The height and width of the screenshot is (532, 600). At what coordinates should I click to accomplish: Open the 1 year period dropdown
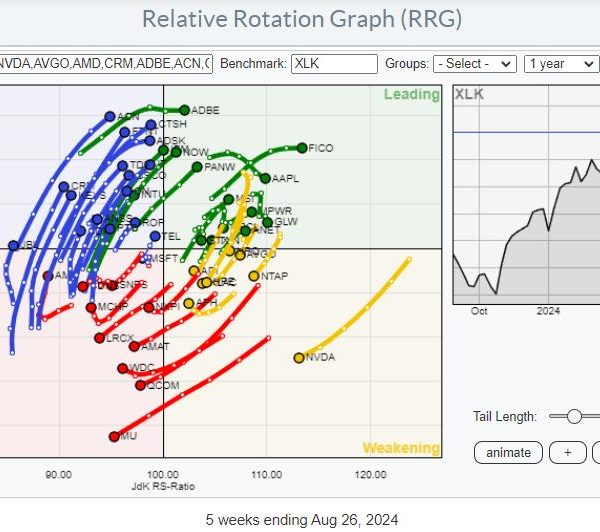tap(561, 64)
